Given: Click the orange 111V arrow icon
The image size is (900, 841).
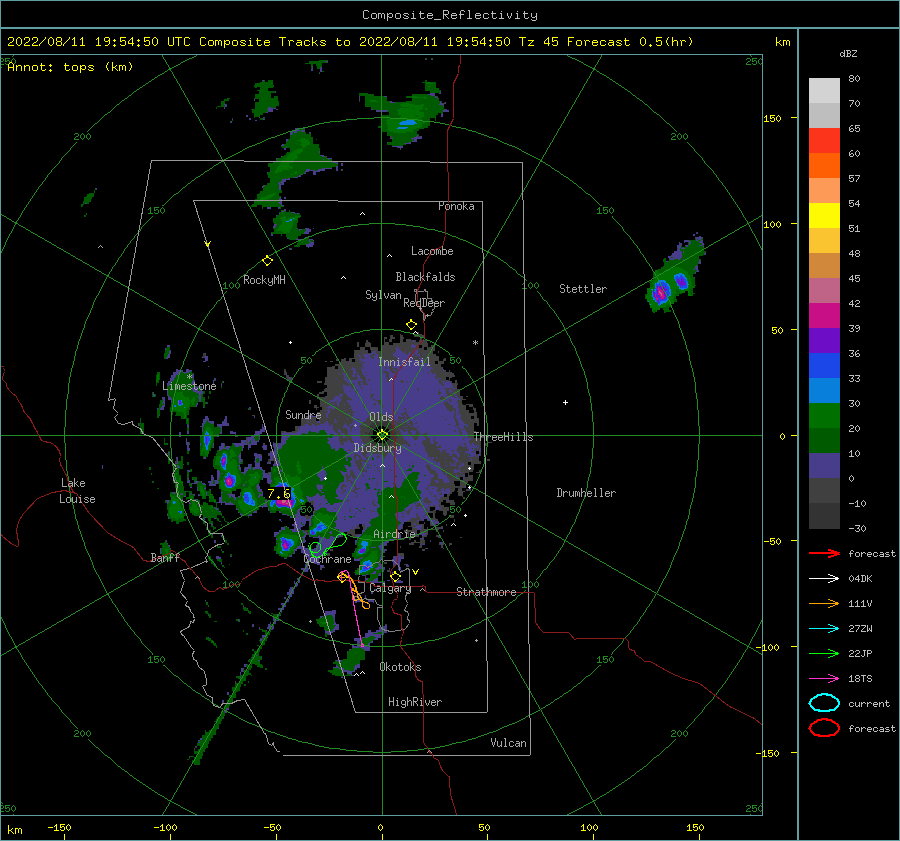Looking at the screenshot, I should [x=824, y=603].
